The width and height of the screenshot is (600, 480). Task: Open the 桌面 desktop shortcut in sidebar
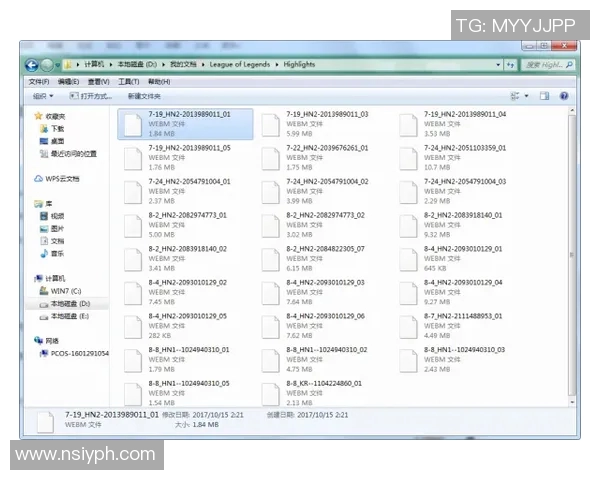(x=57, y=141)
